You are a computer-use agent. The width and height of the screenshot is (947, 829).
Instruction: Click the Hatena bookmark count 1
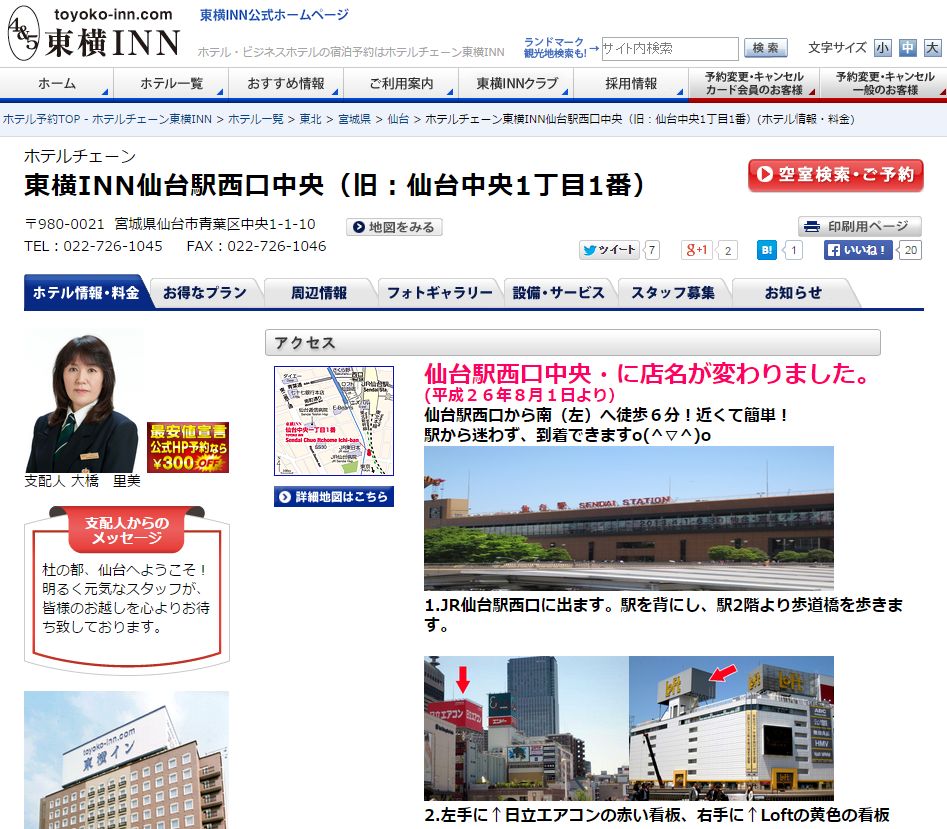(794, 250)
